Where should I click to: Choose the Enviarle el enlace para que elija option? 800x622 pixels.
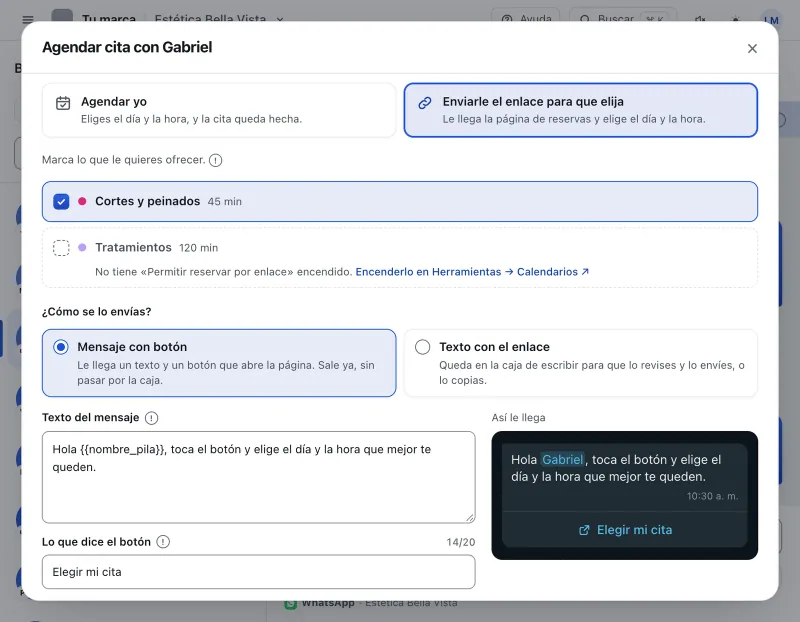581,110
